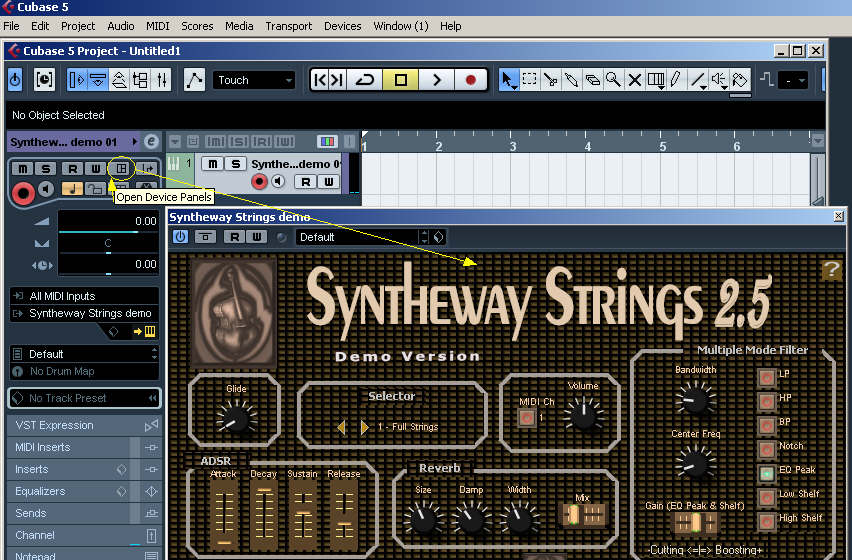Click Go to Previous Marker transport button
Image resolution: width=852 pixels, height=560 pixels.
321,80
